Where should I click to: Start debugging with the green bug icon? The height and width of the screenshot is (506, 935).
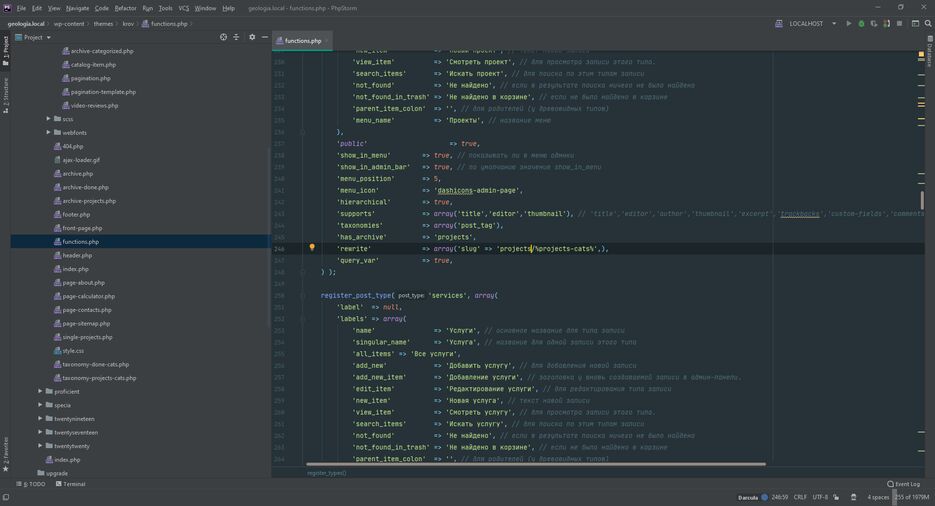[x=861, y=24]
